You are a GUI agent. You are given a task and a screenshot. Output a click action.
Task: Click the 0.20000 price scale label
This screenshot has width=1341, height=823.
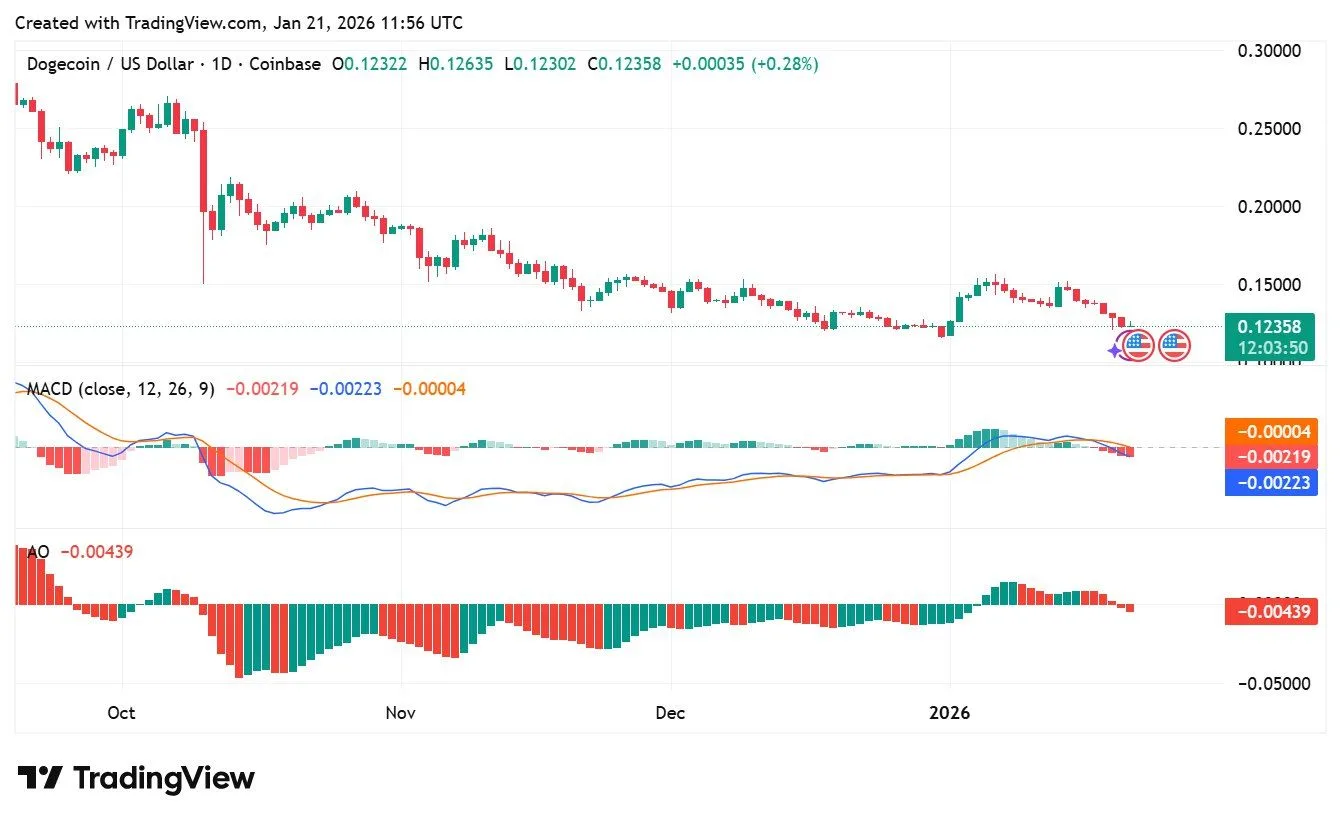pos(1269,207)
